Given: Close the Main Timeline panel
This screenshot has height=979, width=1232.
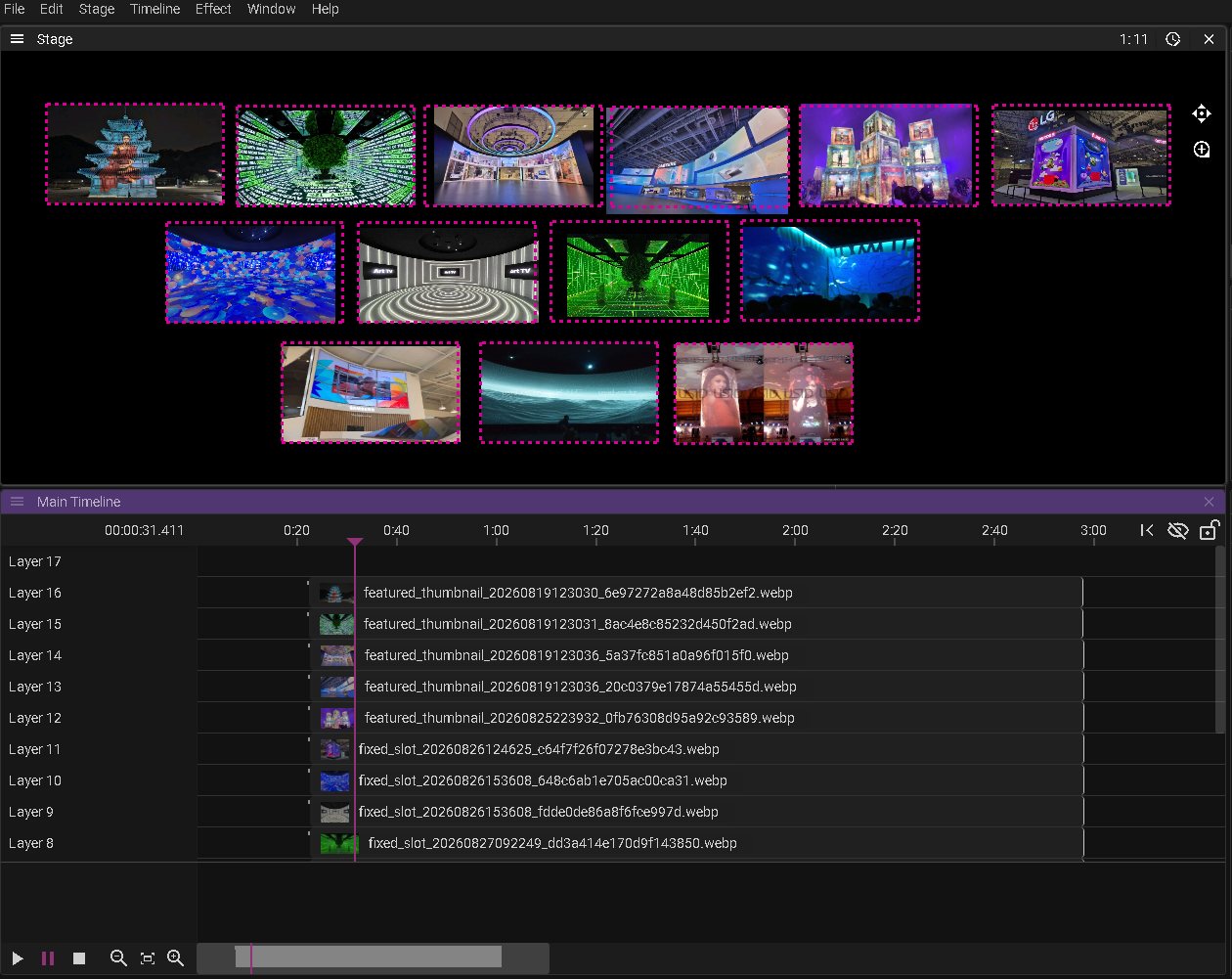Looking at the screenshot, I should (x=1210, y=502).
